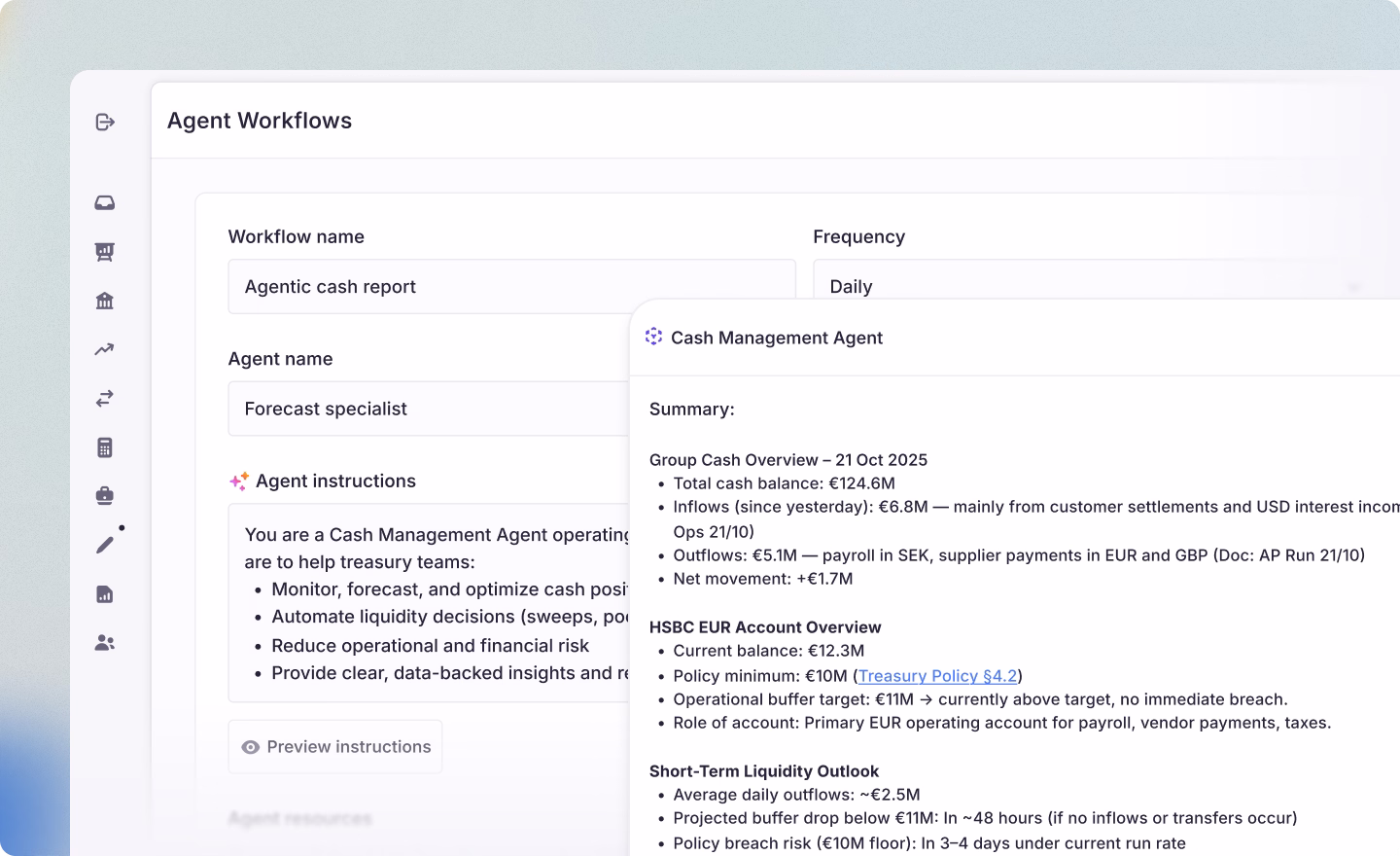Click the Workflow name field 'Agentic cash report'

(511, 286)
